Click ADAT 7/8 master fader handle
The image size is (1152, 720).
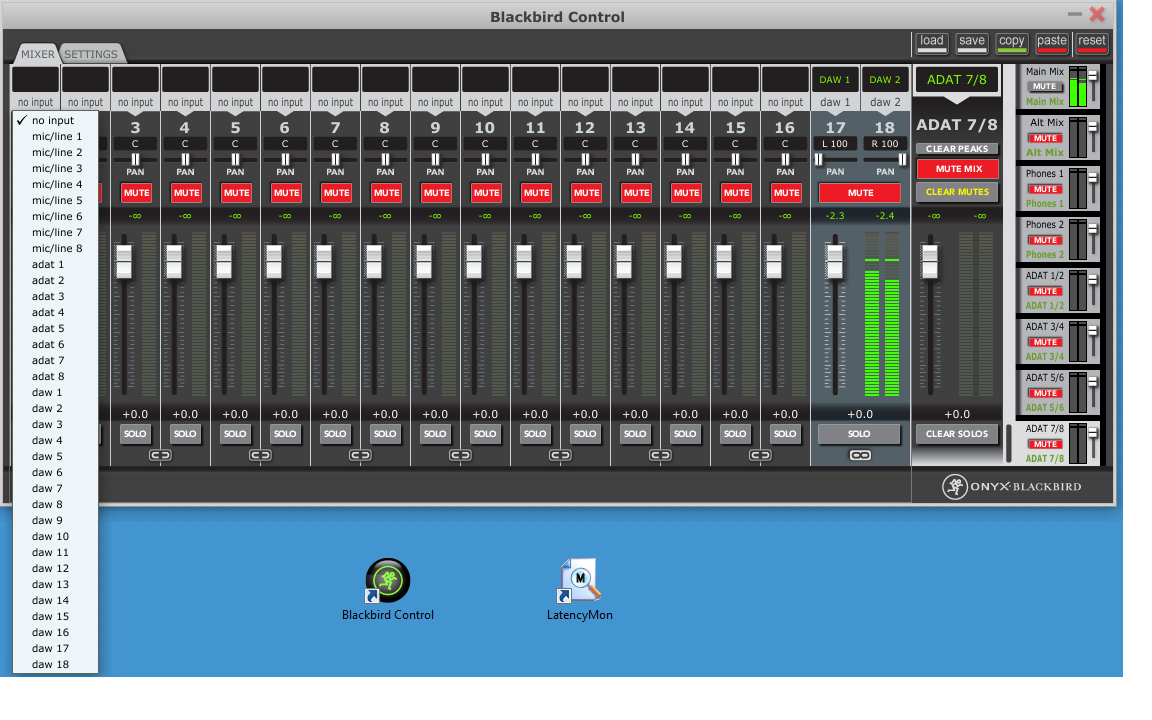point(930,262)
